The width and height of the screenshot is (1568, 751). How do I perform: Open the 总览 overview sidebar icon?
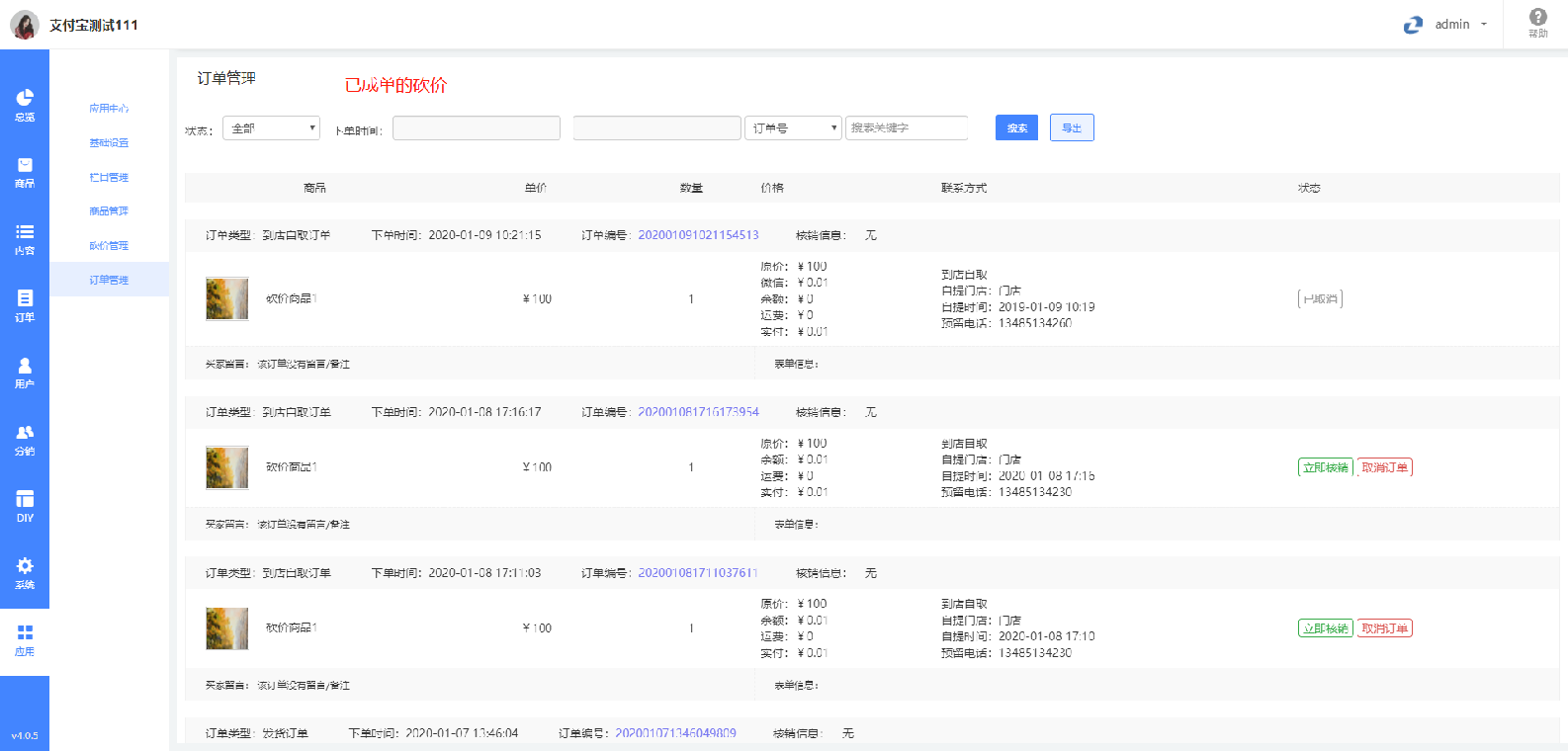pos(25,105)
